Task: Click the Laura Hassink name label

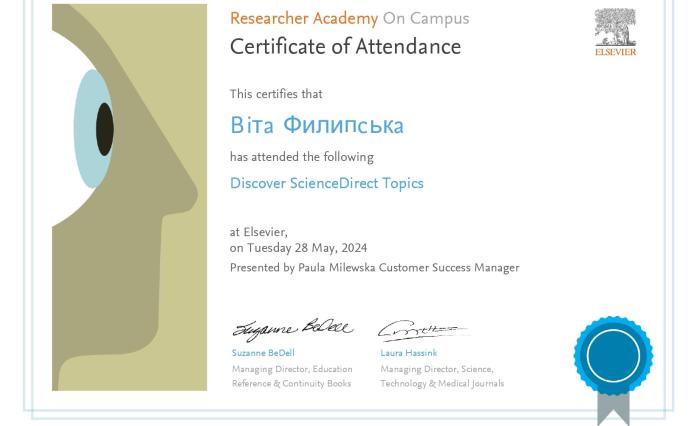Action: tap(408, 353)
